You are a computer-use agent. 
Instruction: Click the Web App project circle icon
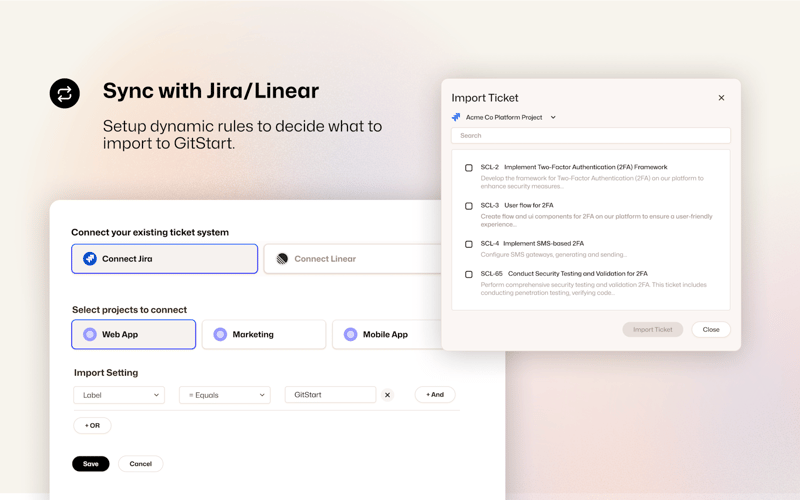[x=90, y=334]
